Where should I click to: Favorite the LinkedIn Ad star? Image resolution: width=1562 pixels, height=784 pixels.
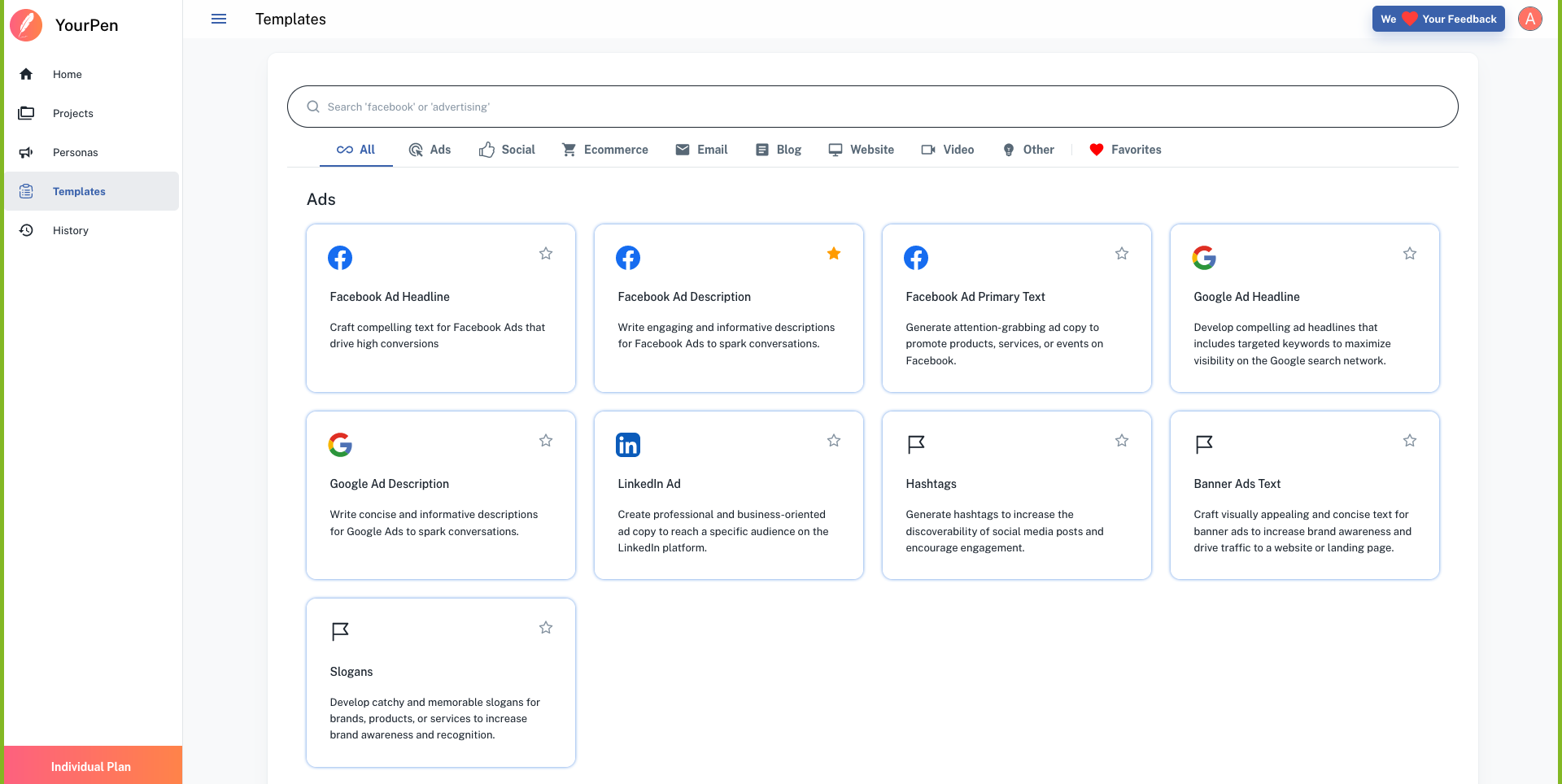(x=834, y=441)
